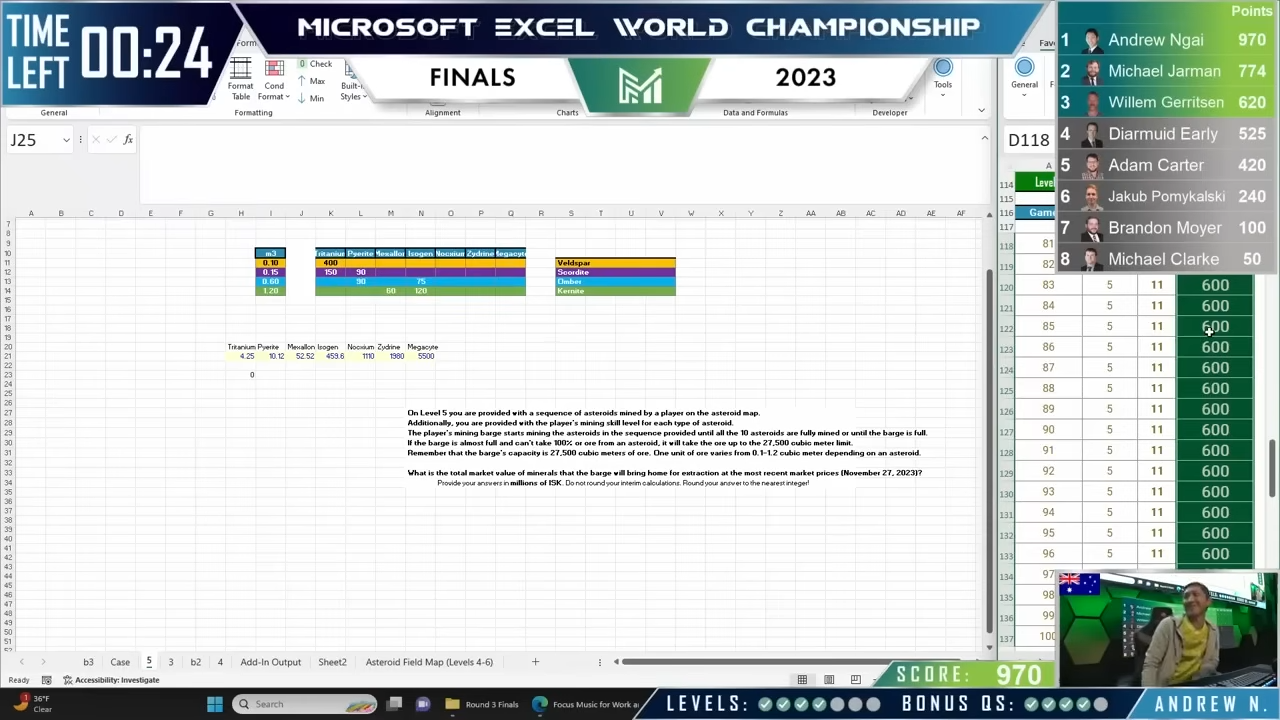The width and height of the screenshot is (1280, 720).
Task: Switch to sheet tab b2
Action: (195, 662)
